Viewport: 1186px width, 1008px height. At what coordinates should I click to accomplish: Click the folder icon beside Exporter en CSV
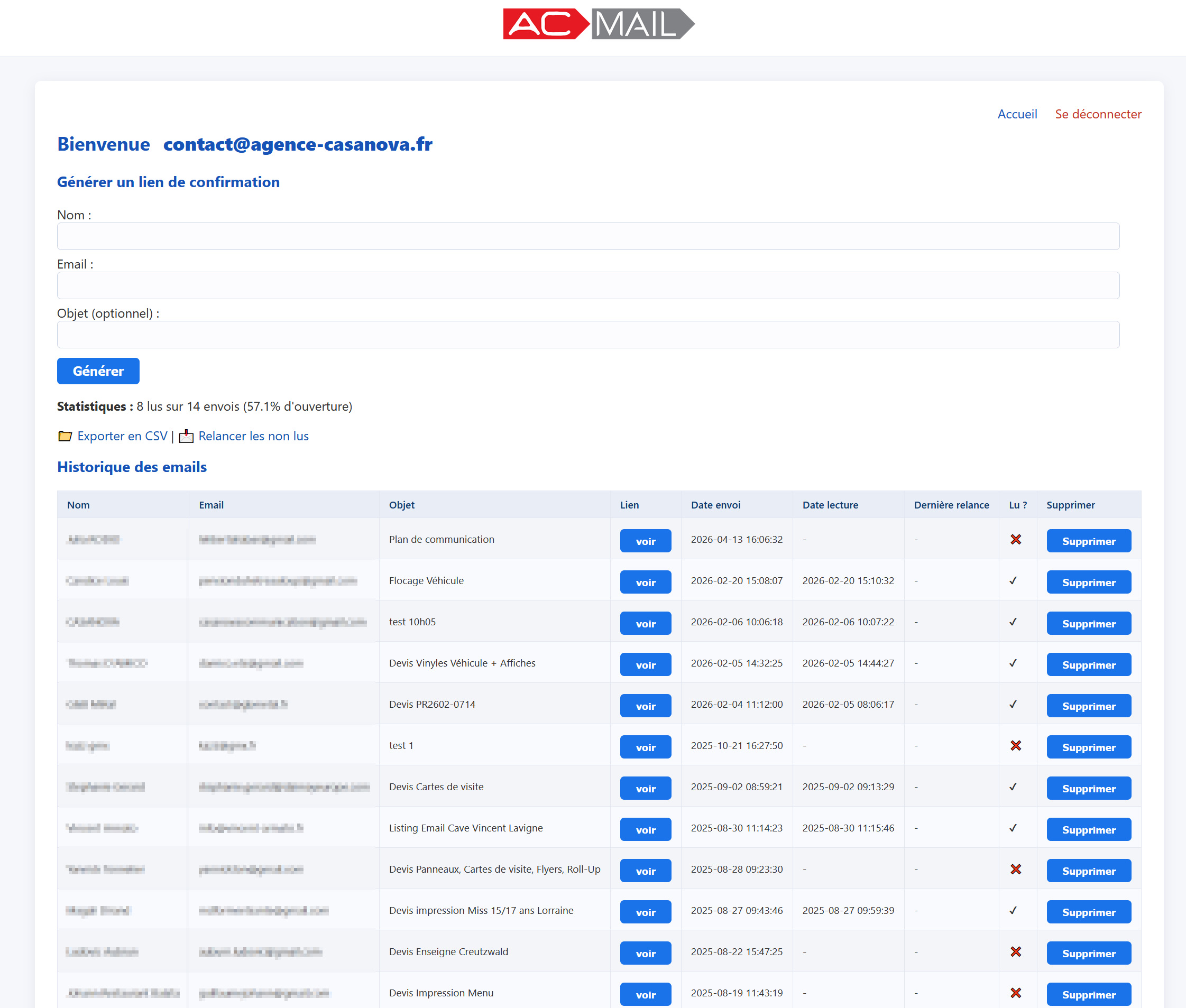click(65, 436)
